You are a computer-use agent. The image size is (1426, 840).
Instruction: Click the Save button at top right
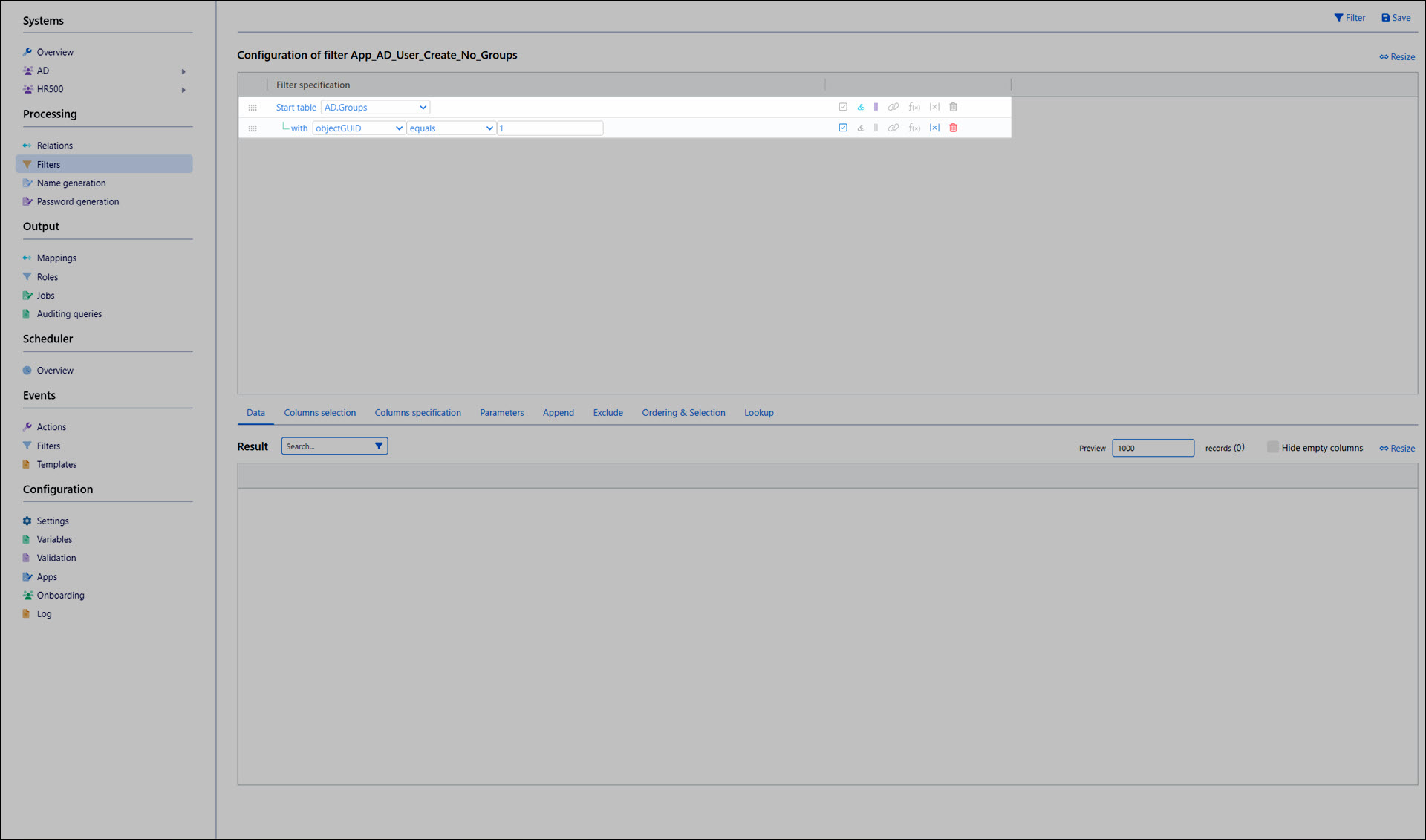click(1396, 18)
